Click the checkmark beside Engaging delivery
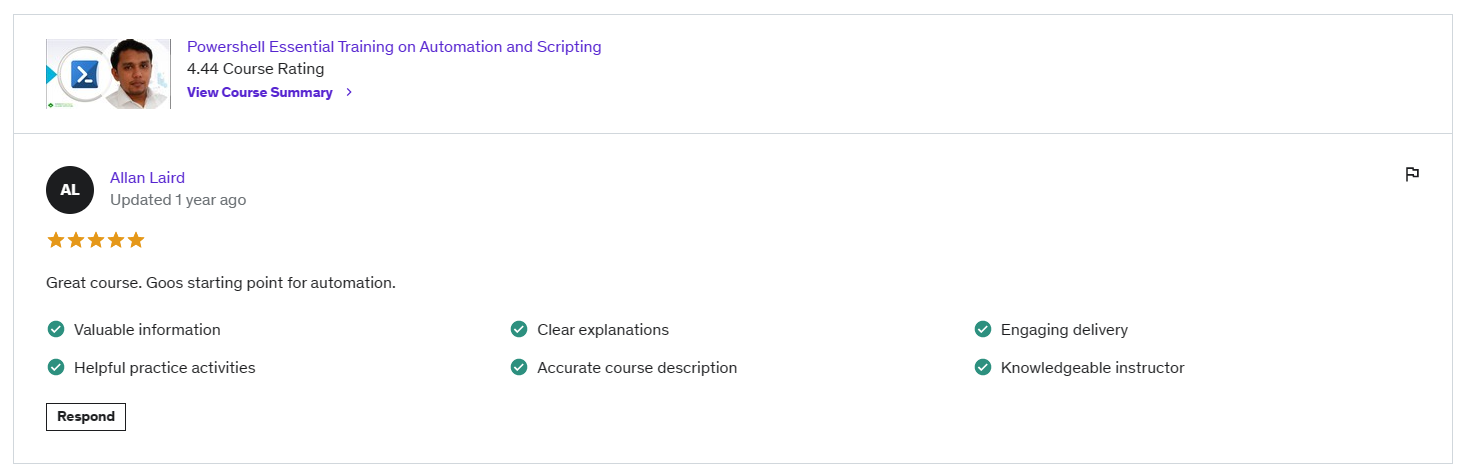This screenshot has height=473, width=1468. [x=983, y=329]
